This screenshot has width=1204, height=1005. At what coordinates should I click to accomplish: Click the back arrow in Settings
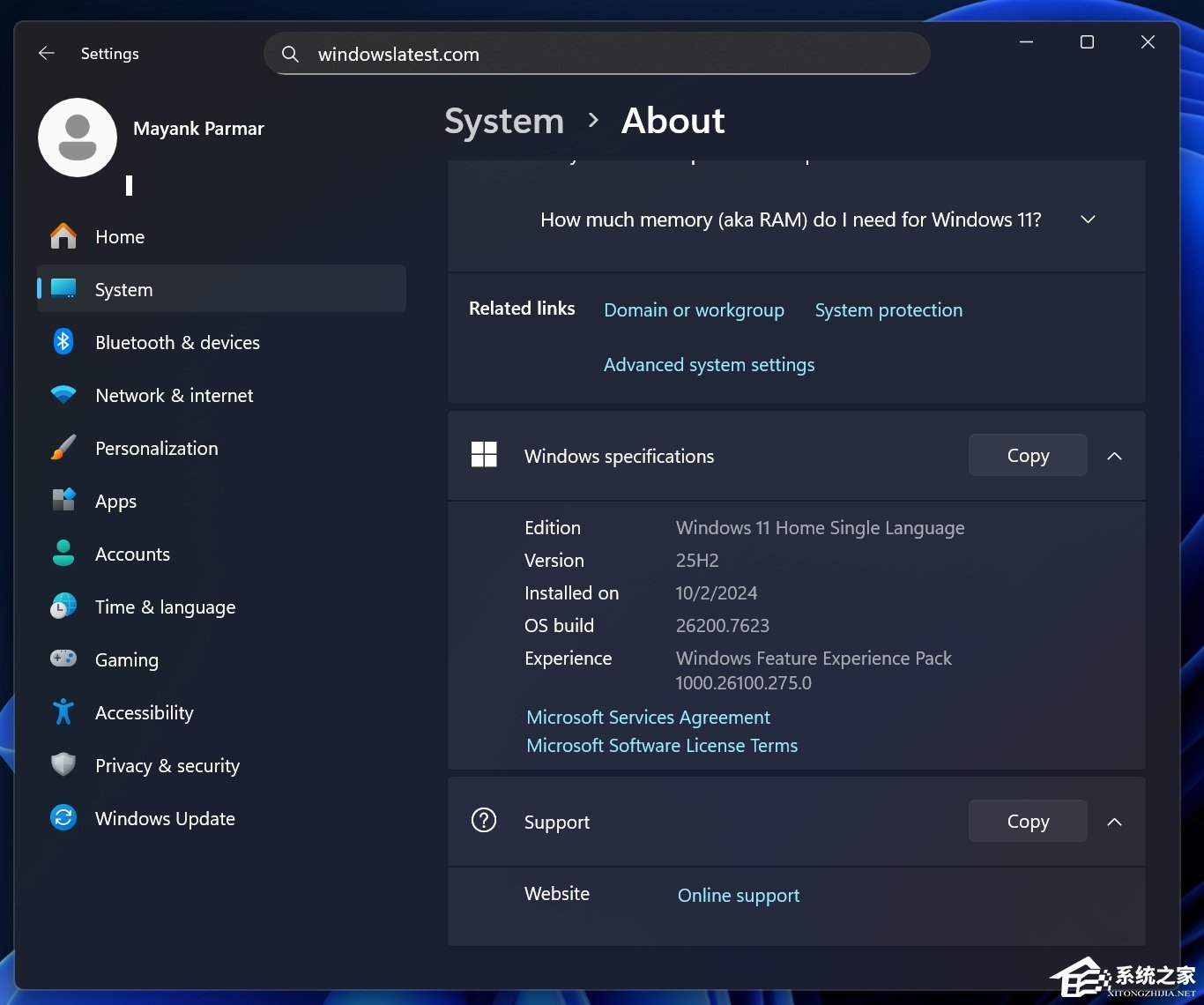coord(47,54)
